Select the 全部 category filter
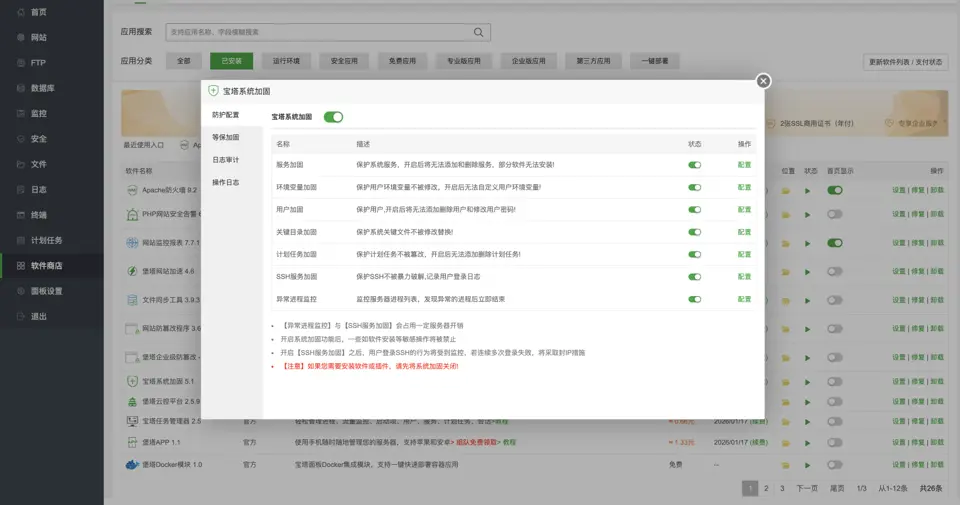 [184, 61]
